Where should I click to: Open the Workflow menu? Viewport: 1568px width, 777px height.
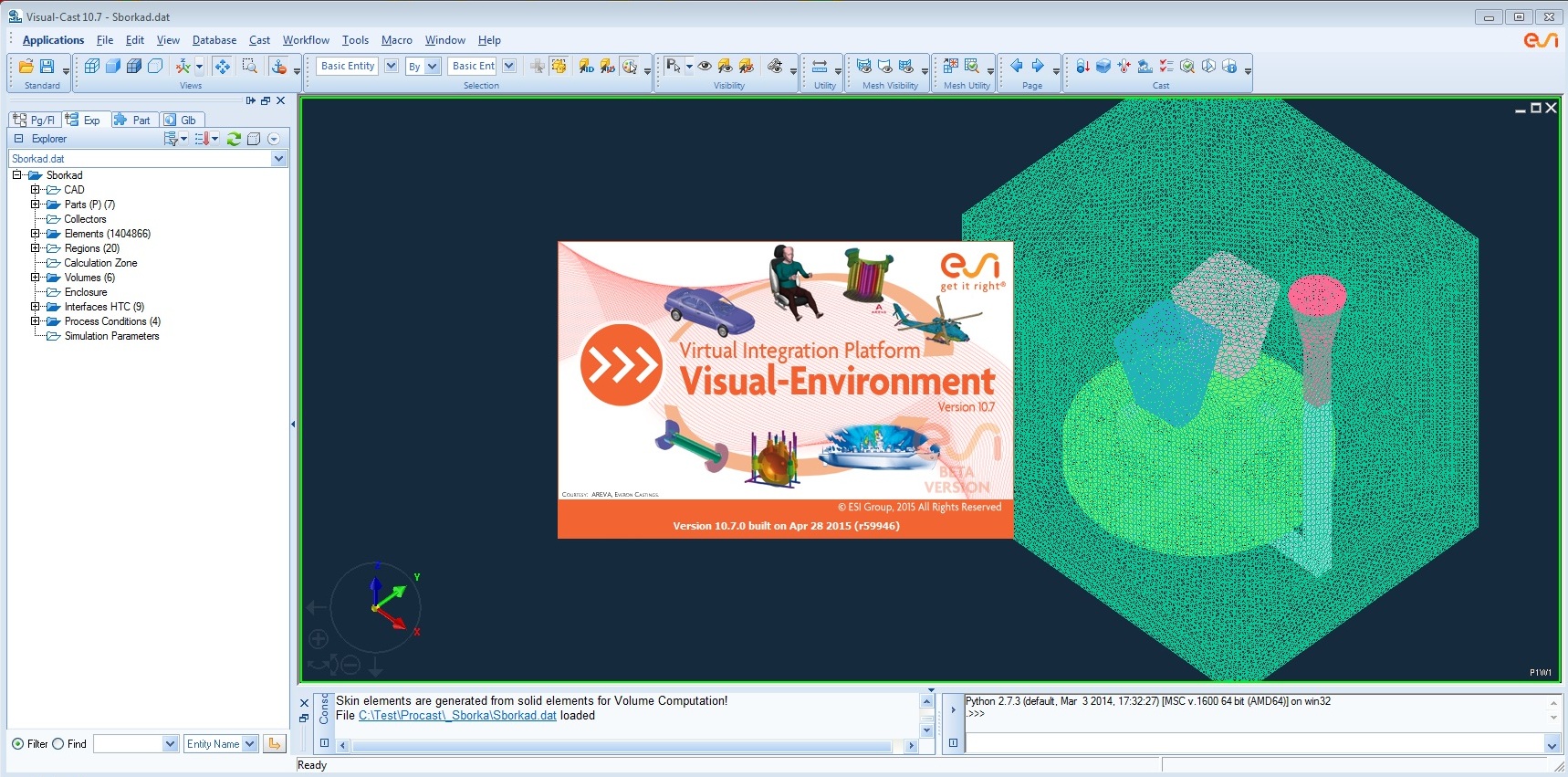tap(306, 40)
